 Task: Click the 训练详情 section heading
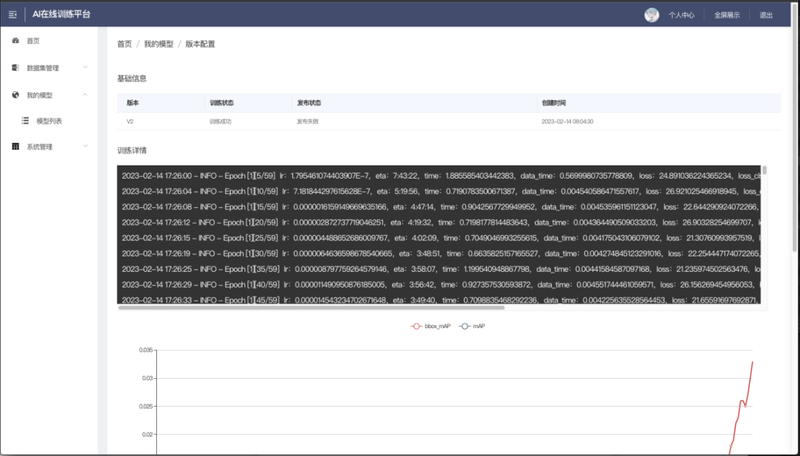pos(132,150)
